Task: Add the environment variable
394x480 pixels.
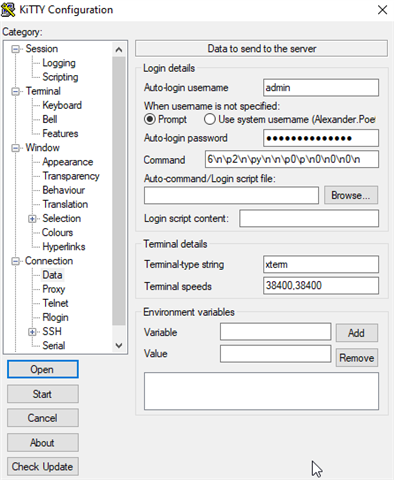Action: tap(357, 333)
